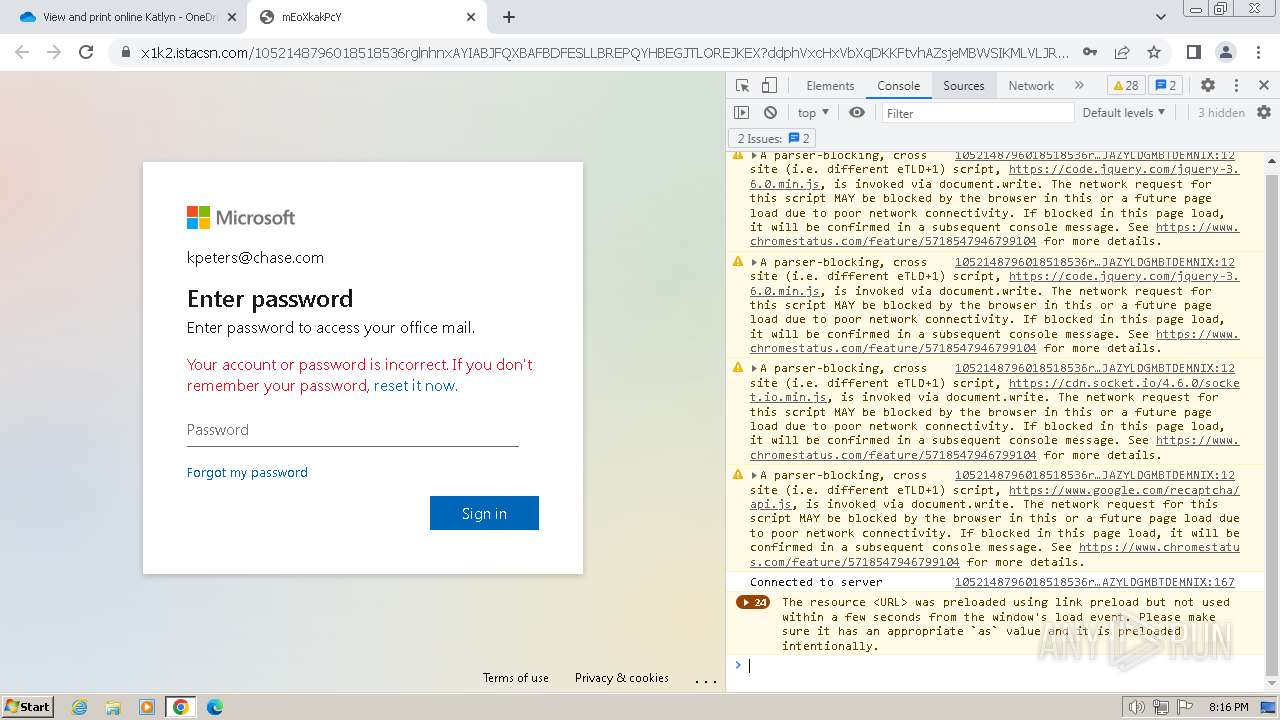This screenshot has width=1280, height=720.
Task: Open Console settings gear icon
Action: click(1264, 113)
